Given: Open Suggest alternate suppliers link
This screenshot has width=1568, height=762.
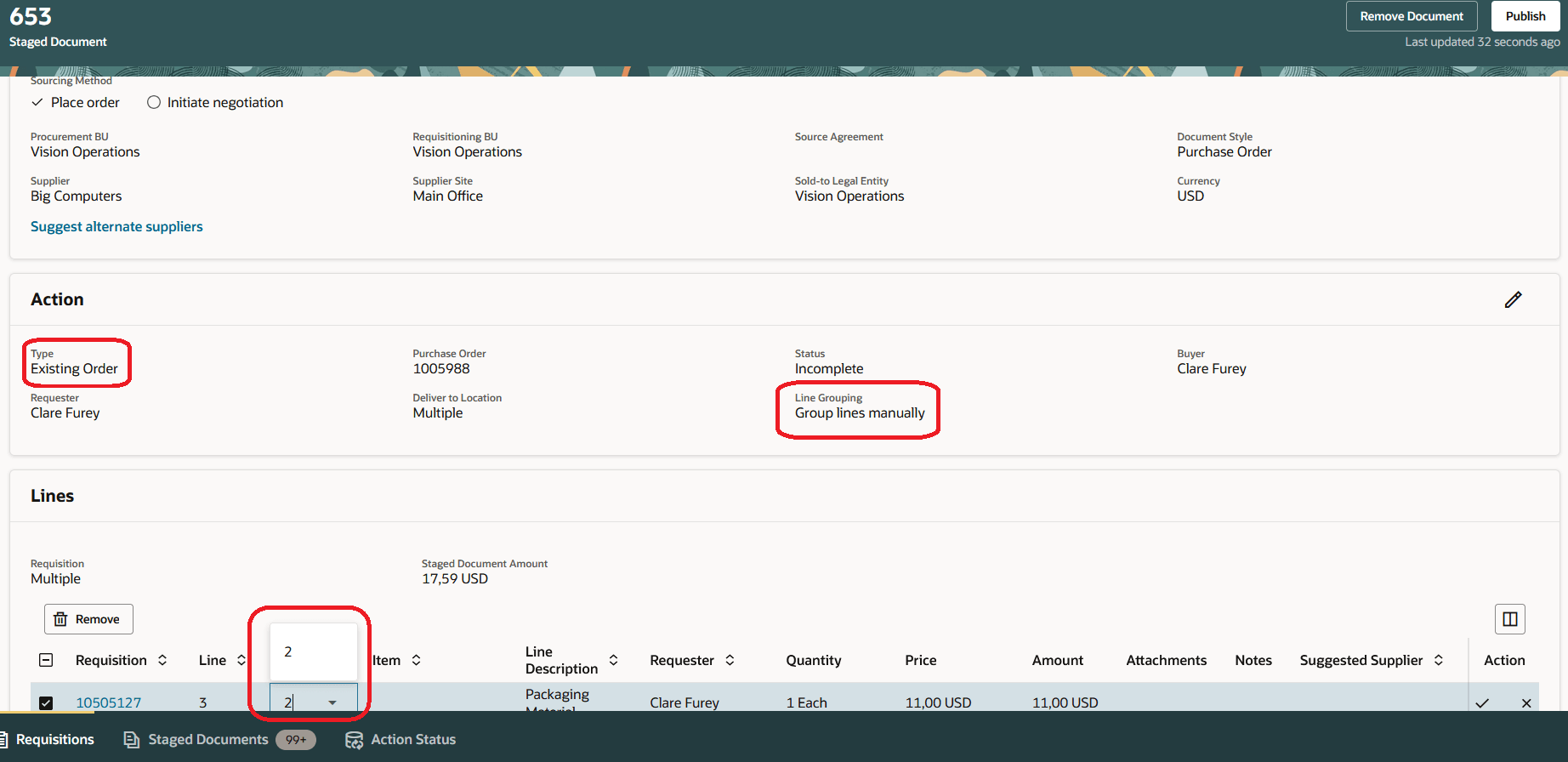Looking at the screenshot, I should point(116,226).
